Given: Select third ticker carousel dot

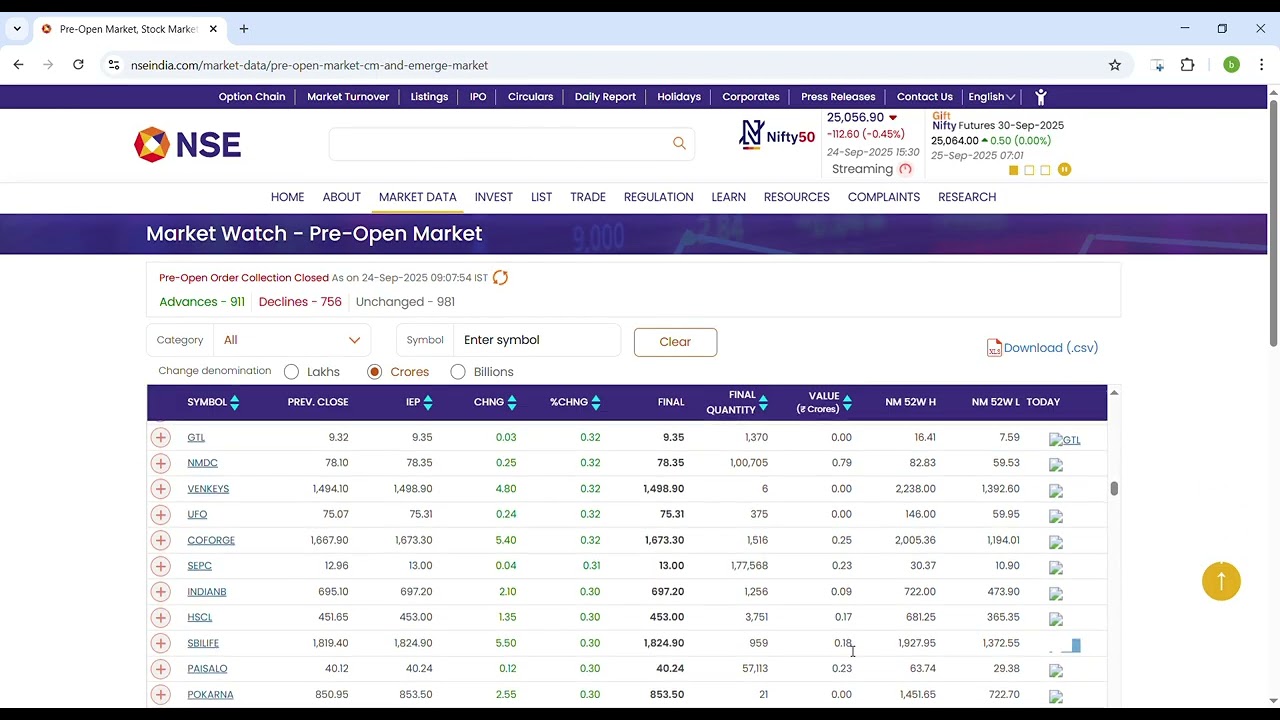Looking at the screenshot, I should (x=1045, y=170).
